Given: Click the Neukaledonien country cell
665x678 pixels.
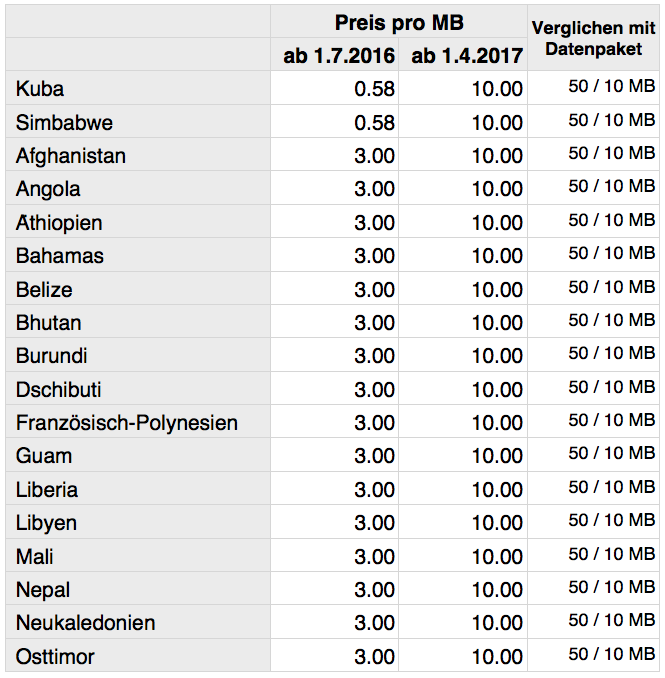Looking at the screenshot, I should coord(138,623).
